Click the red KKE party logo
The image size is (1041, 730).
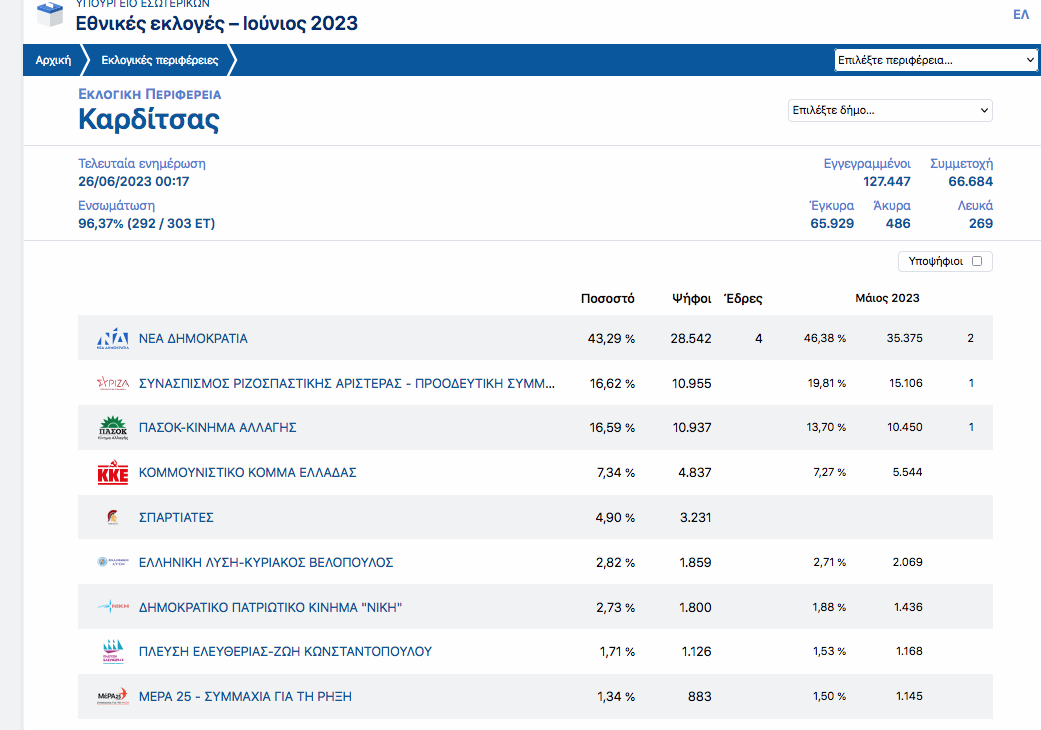112,473
